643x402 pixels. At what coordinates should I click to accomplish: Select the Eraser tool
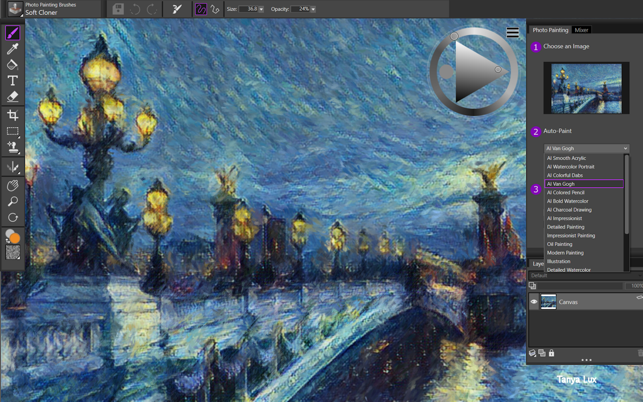(12, 96)
